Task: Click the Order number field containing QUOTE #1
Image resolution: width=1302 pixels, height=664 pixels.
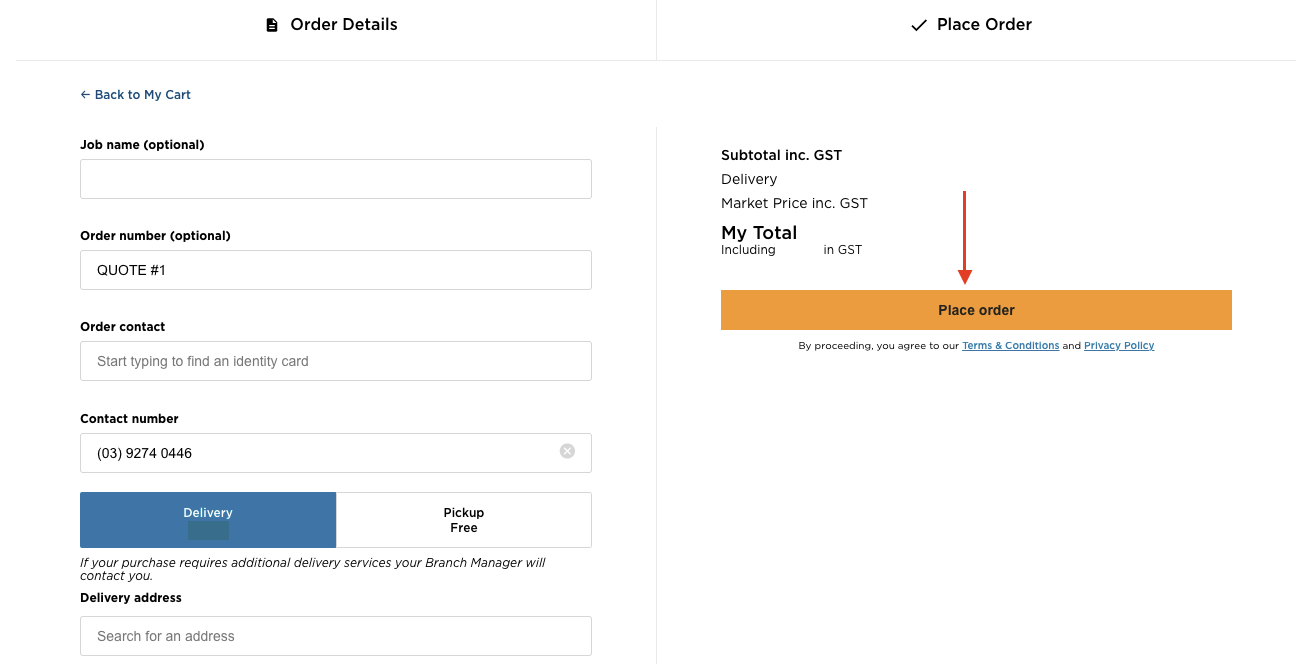Action: 335,270
